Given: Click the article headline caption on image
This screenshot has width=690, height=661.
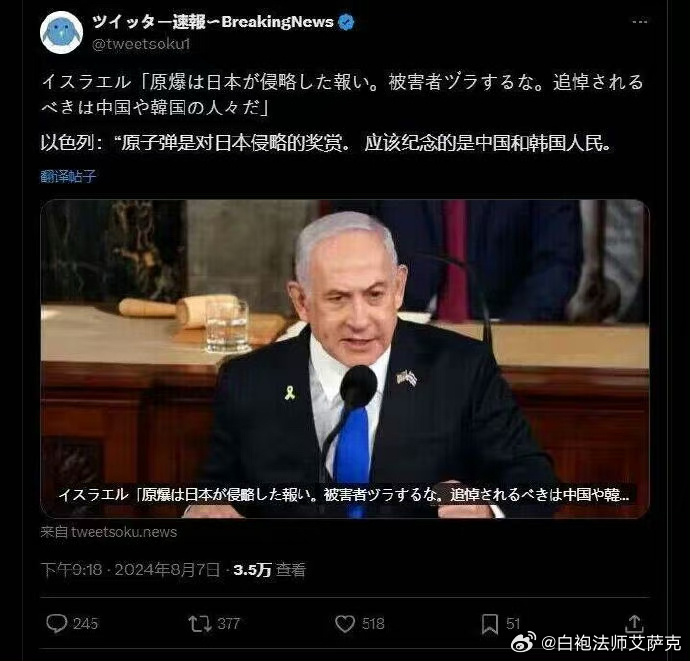Looking at the screenshot, I should click(x=344, y=495).
